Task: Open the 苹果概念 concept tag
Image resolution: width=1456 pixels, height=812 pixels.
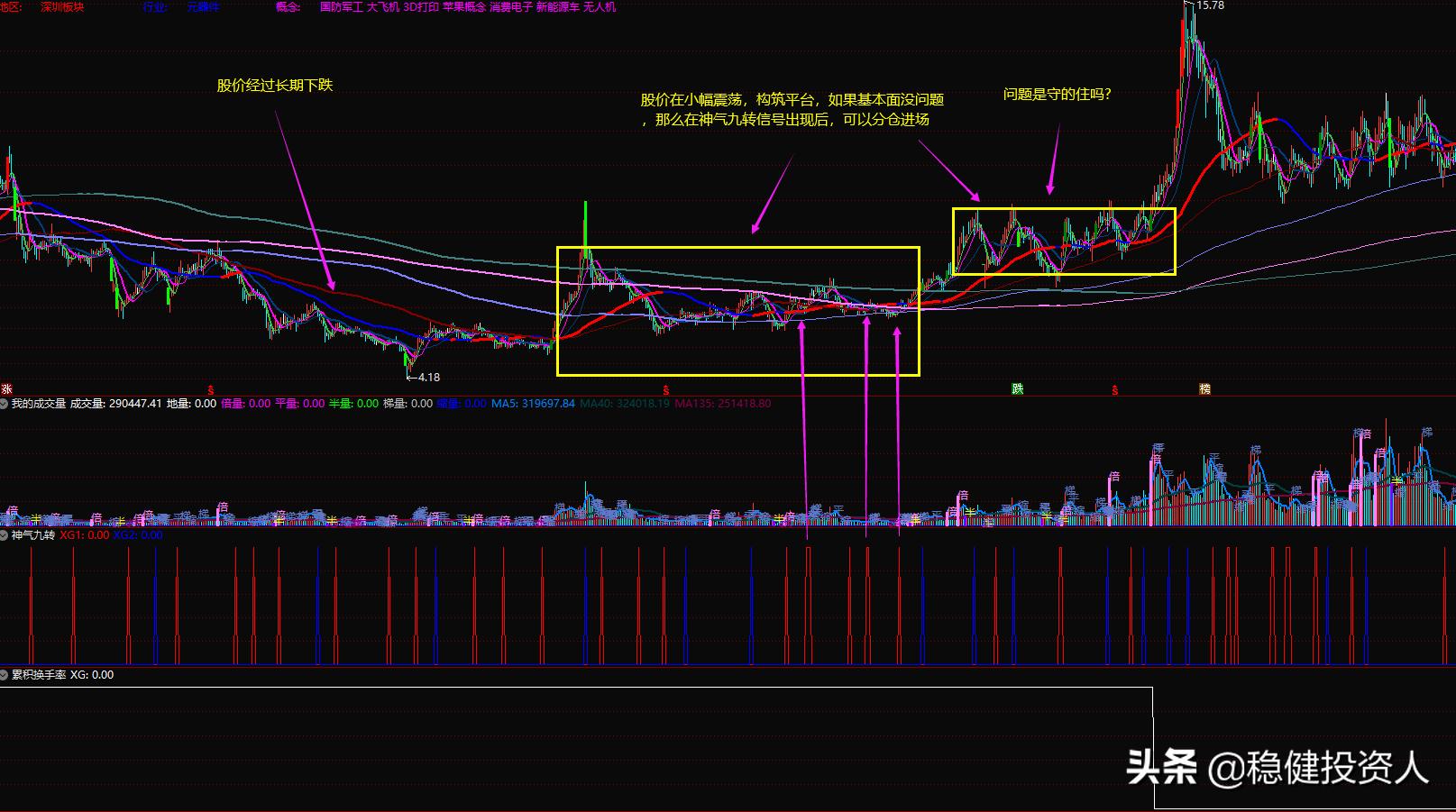Action: pyautogui.click(x=464, y=6)
